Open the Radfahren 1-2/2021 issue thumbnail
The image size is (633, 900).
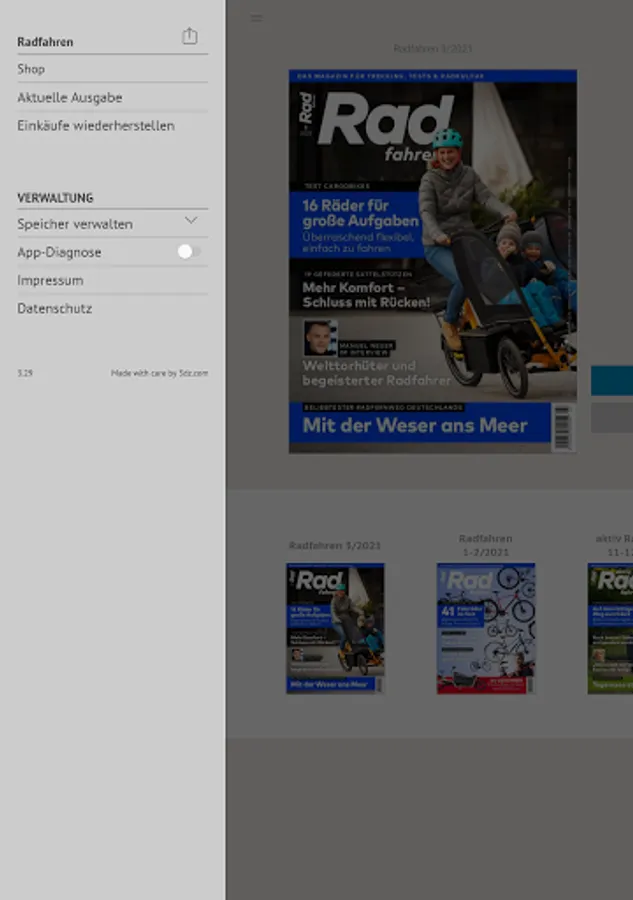pos(486,629)
